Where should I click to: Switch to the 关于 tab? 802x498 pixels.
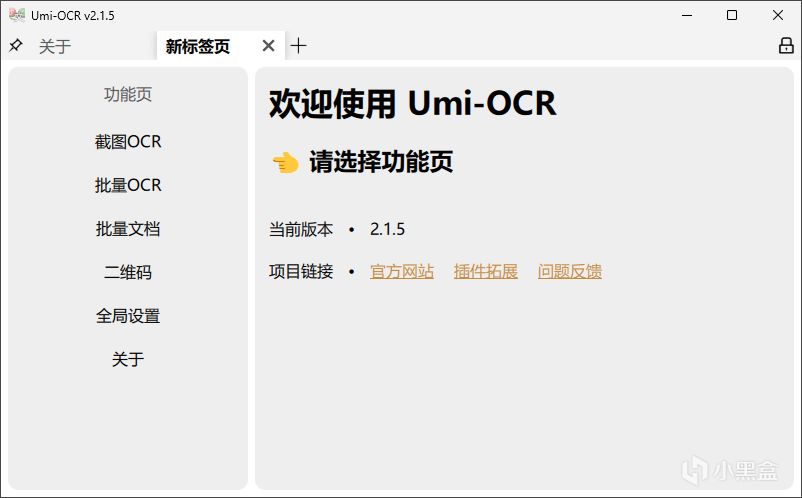click(55, 47)
